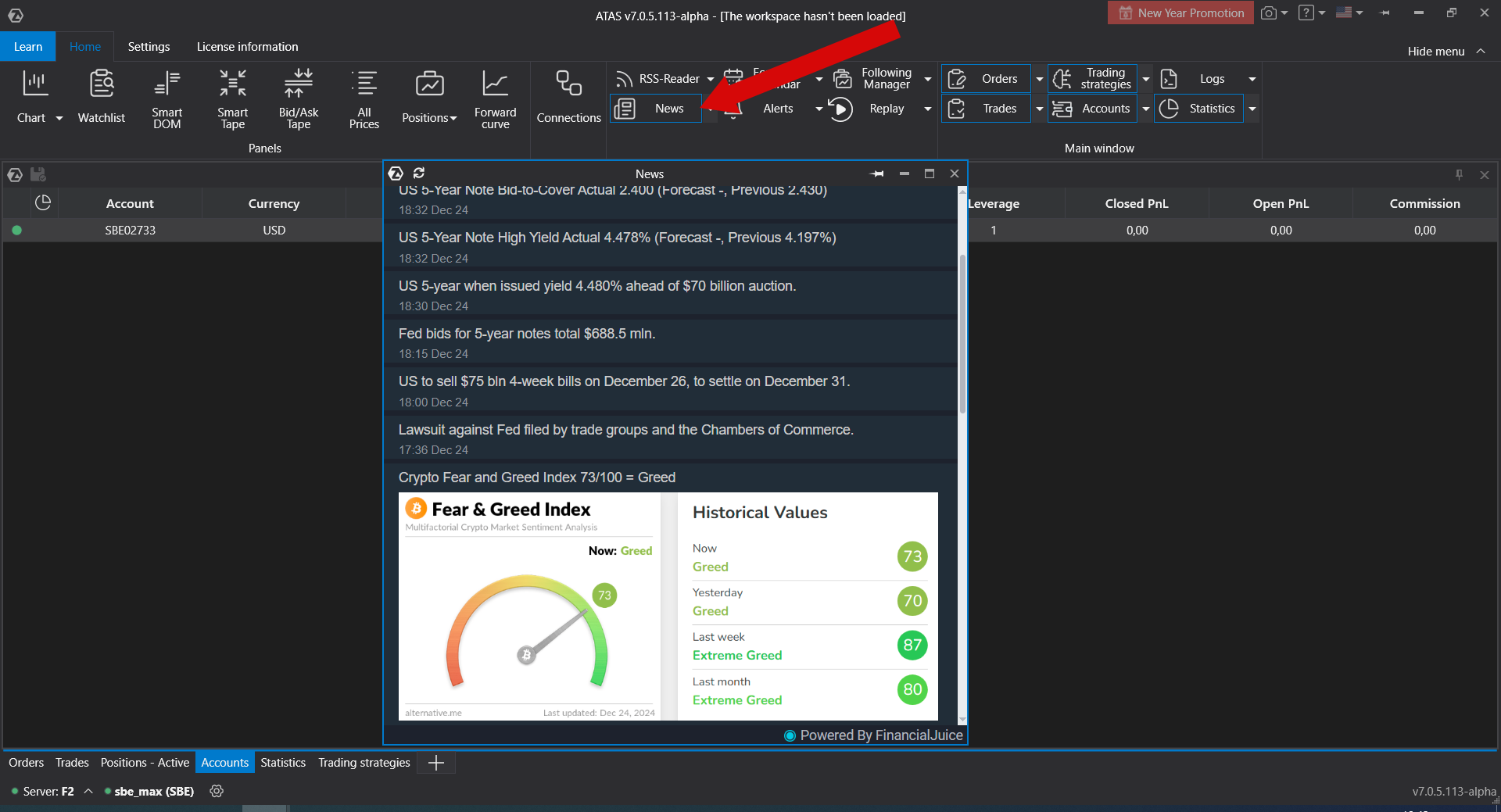Image resolution: width=1501 pixels, height=812 pixels.
Task: Click the News window vertical scrollbar
Action: click(x=962, y=334)
